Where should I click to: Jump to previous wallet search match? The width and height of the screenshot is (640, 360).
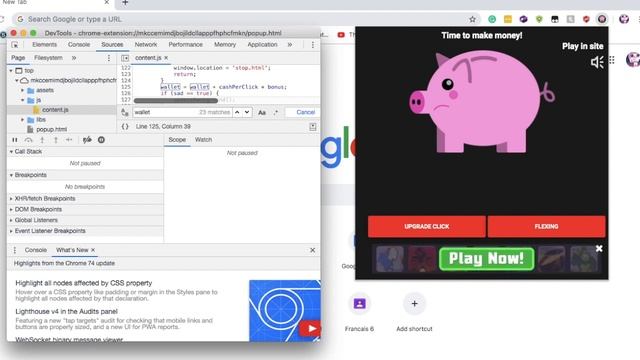click(237, 112)
